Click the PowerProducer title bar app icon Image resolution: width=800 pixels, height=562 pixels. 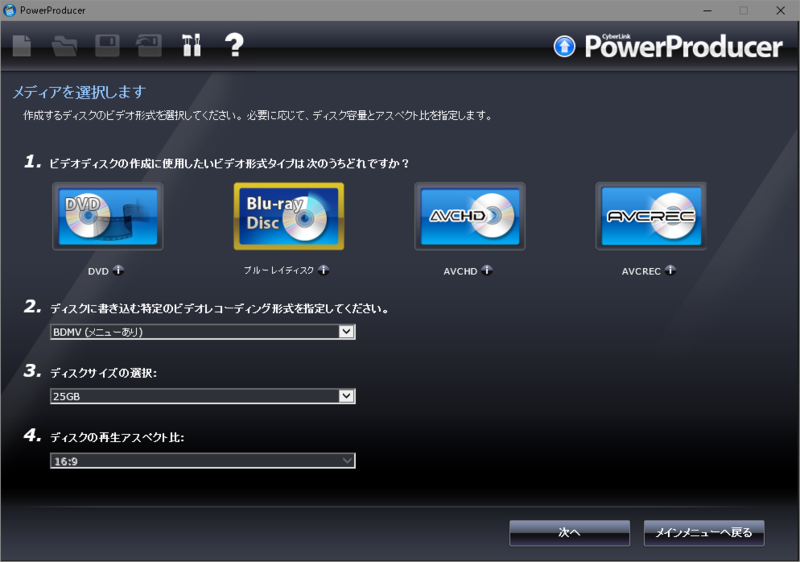(x=10, y=10)
